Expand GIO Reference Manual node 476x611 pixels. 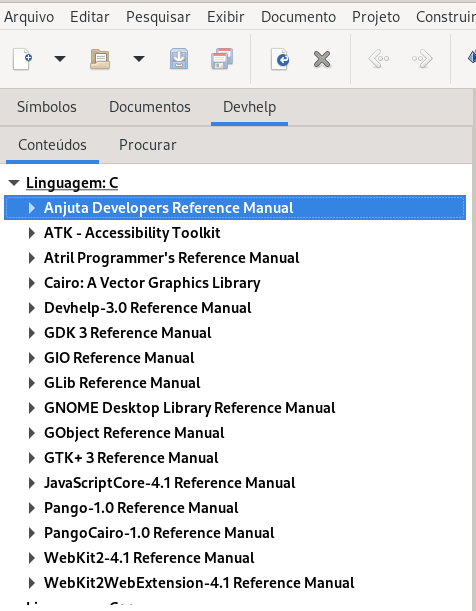(x=32, y=358)
